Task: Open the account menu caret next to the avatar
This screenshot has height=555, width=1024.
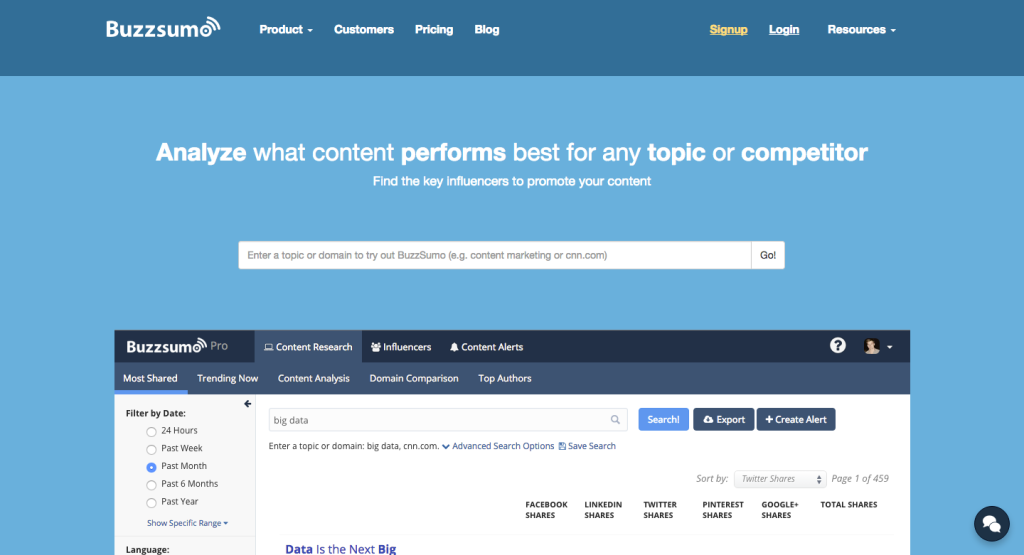Action: click(889, 347)
